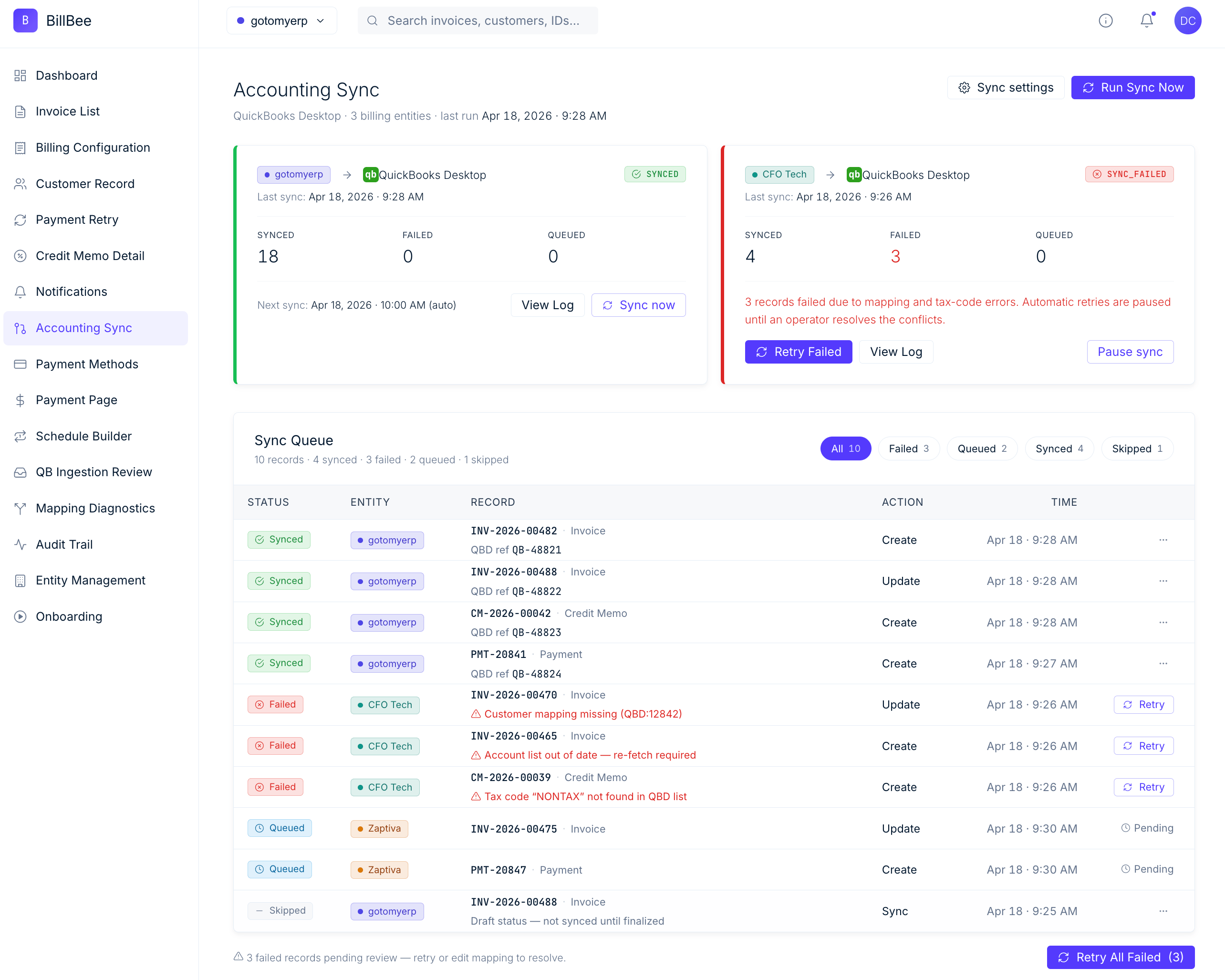Viewport: 1225px width, 980px height.
Task: Click the Billing Configuration icon
Action: tap(21, 148)
